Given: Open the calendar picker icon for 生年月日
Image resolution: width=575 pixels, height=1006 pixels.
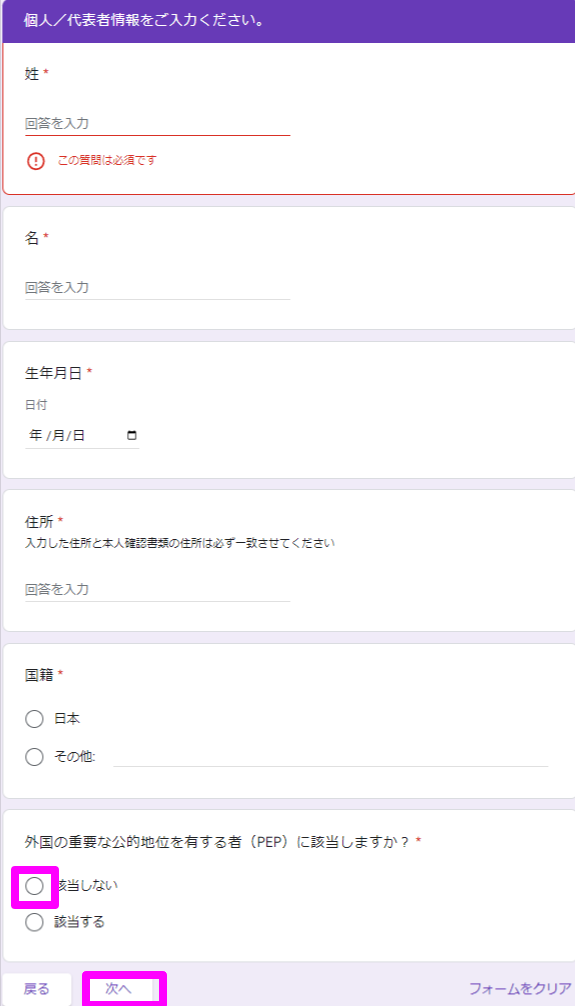Looking at the screenshot, I should (132, 435).
